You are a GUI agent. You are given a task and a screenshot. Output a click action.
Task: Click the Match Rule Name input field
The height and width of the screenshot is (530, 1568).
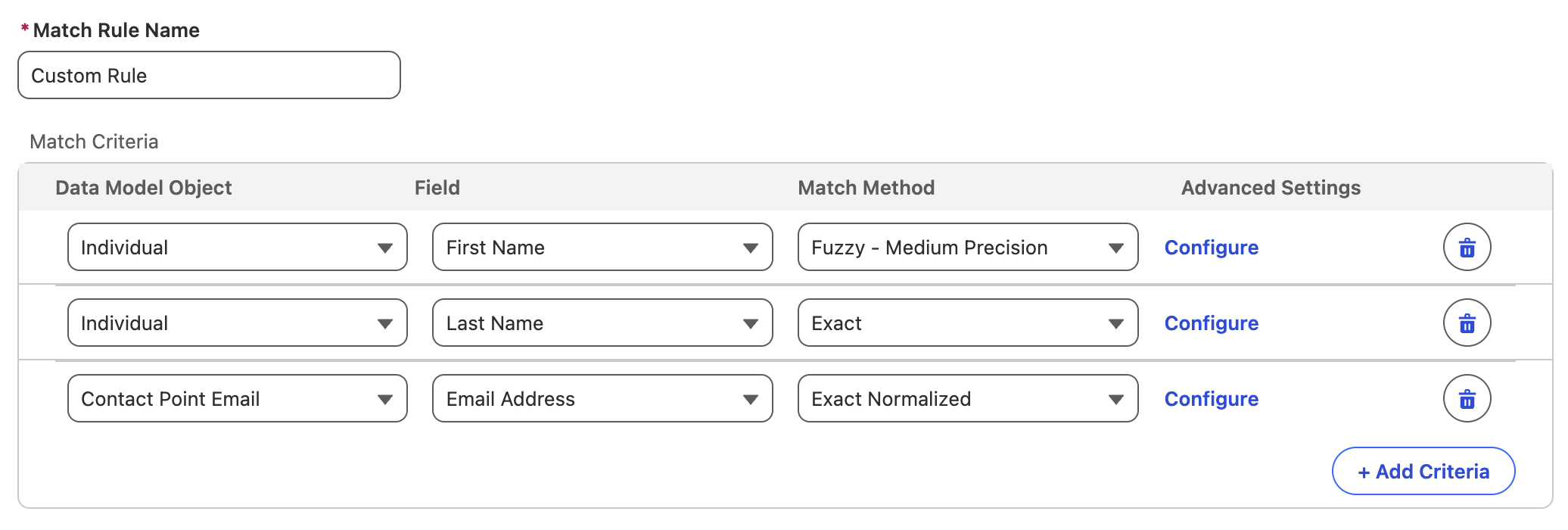tap(209, 76)
